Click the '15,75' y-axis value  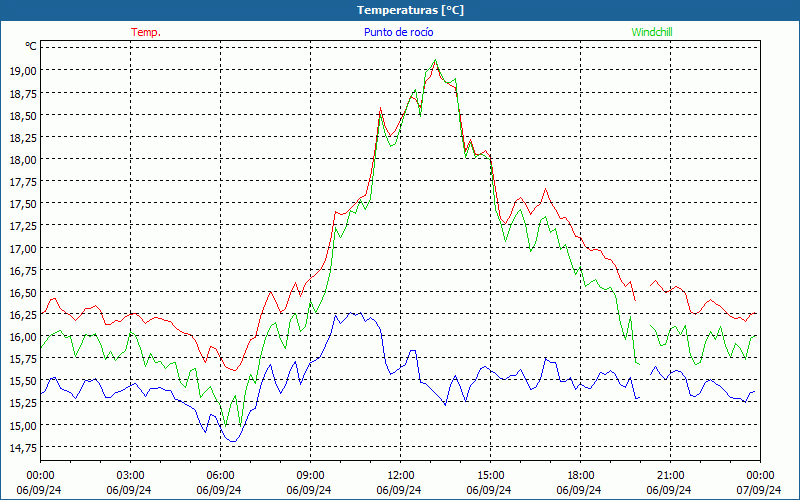coord(23,360)
